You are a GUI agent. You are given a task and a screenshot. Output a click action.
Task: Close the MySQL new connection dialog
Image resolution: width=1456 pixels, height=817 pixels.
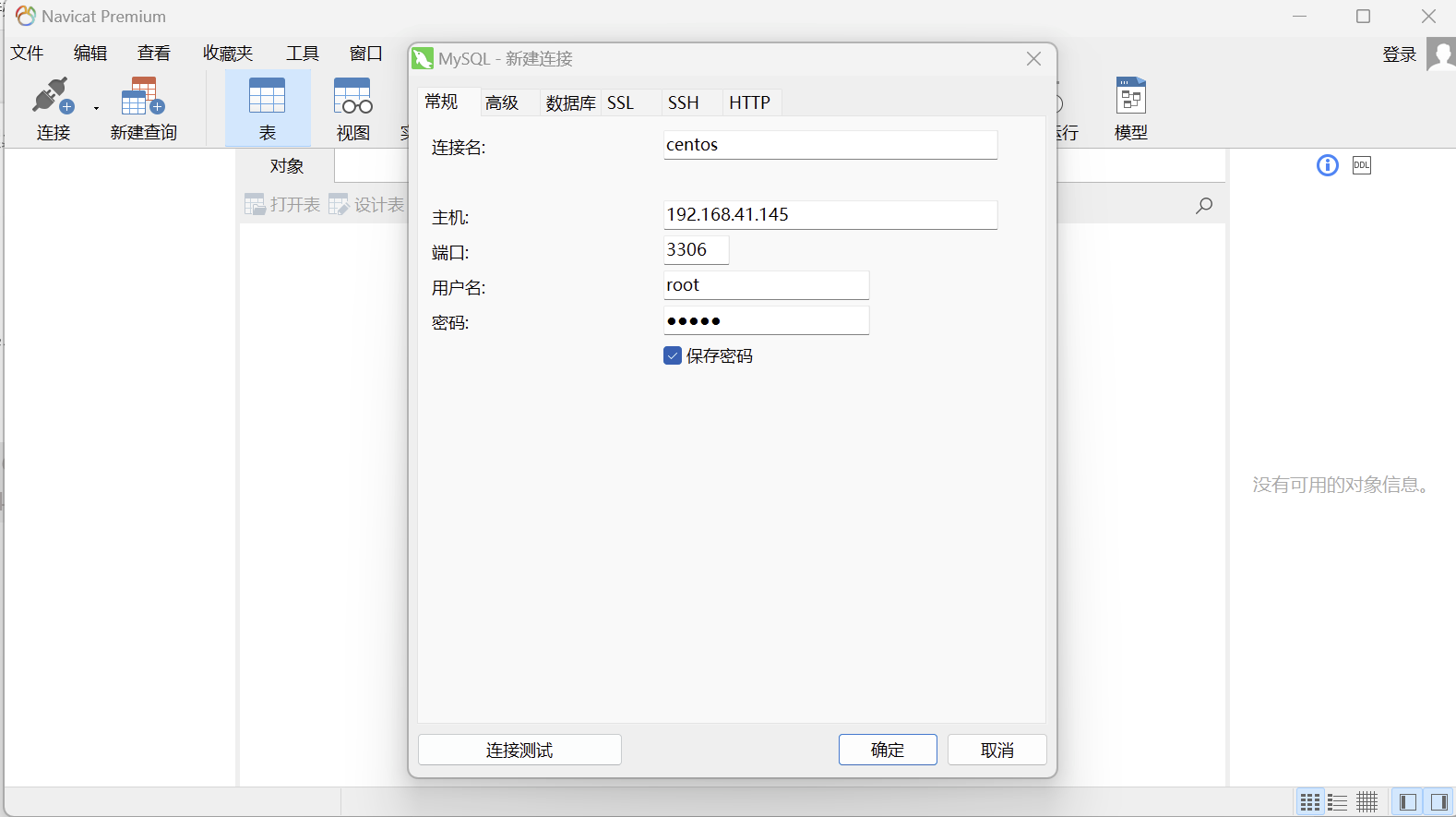click(x=1034, y=59)
